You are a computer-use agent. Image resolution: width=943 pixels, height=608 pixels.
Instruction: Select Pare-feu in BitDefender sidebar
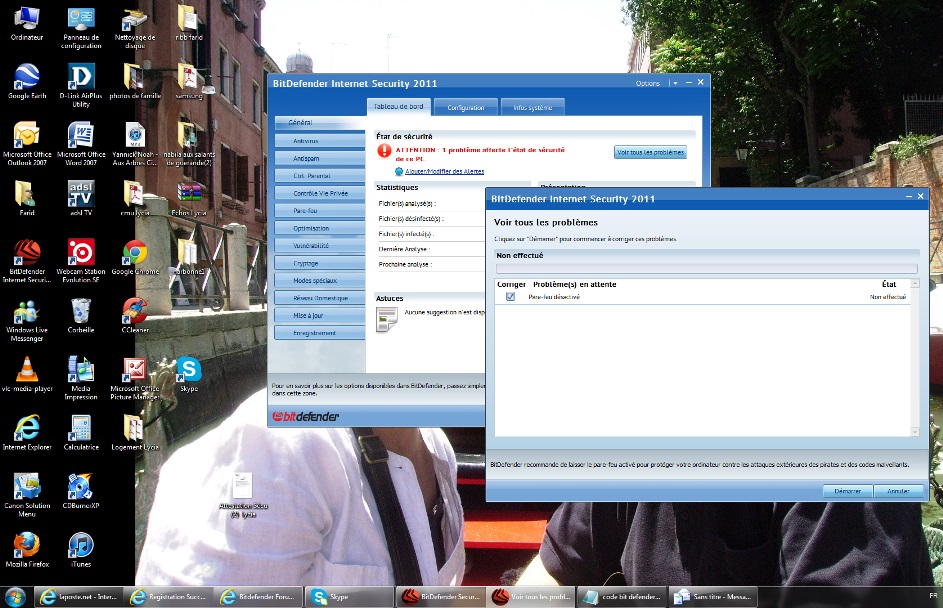319,210
